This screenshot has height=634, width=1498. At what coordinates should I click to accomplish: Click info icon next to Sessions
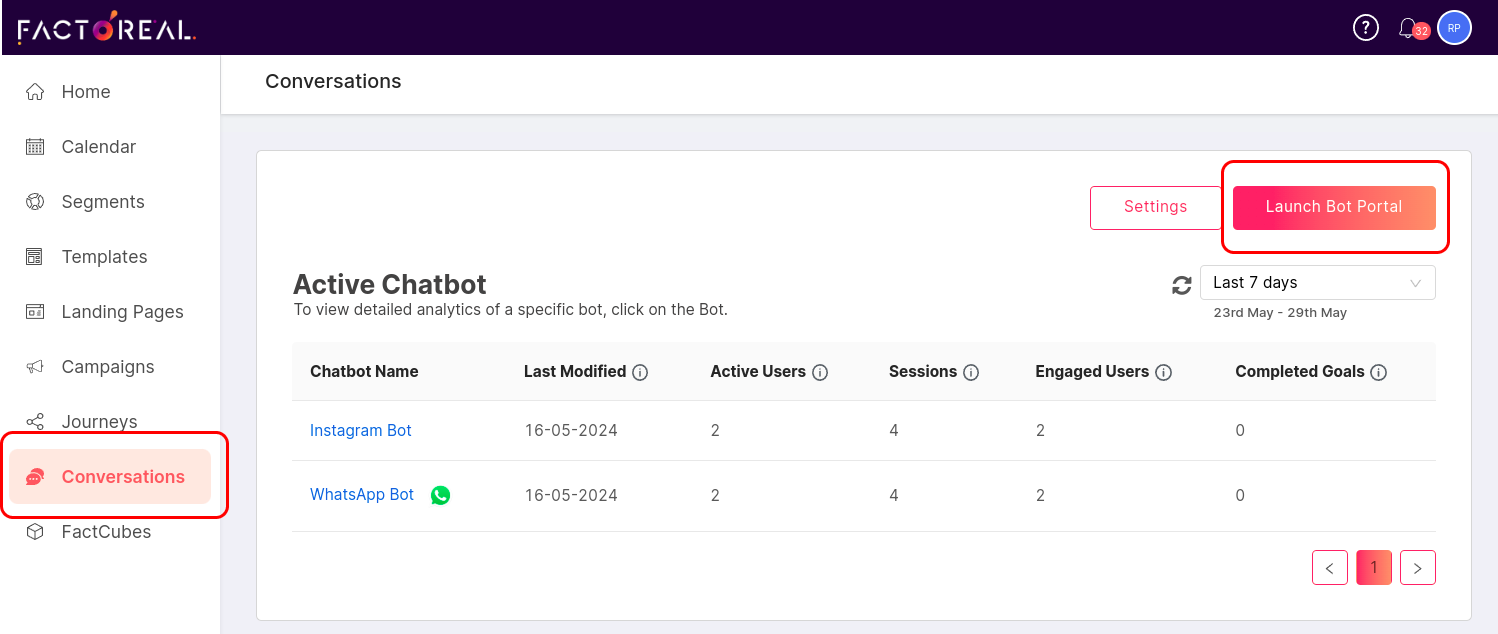tap(970, 372)
